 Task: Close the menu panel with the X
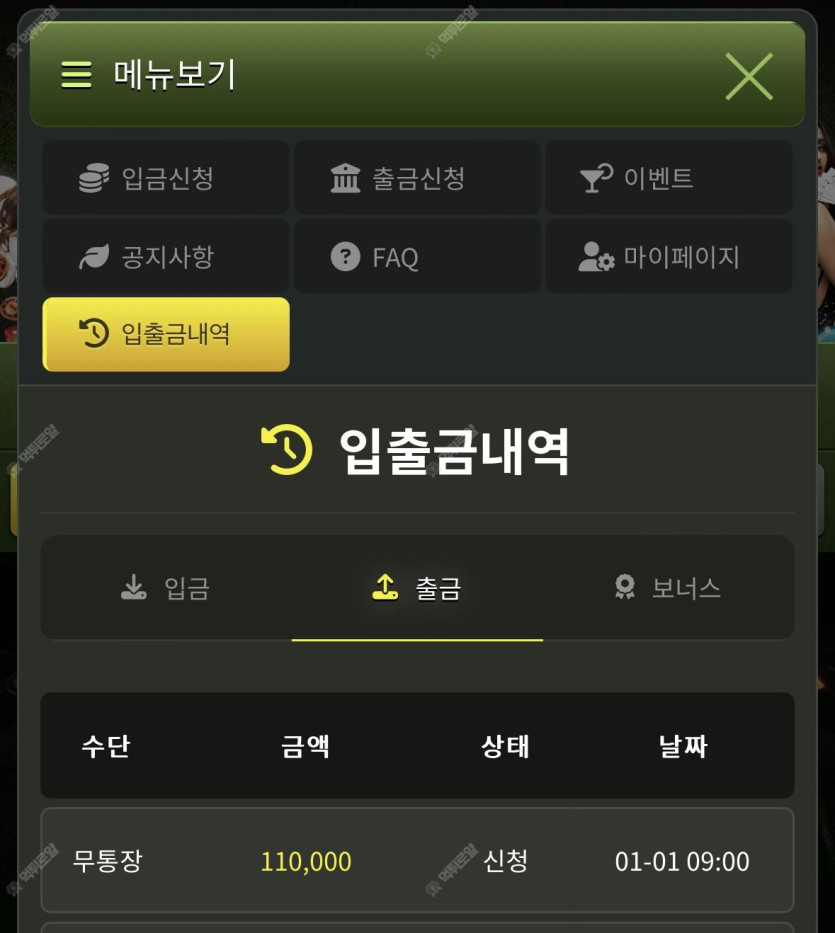point(749,76)
